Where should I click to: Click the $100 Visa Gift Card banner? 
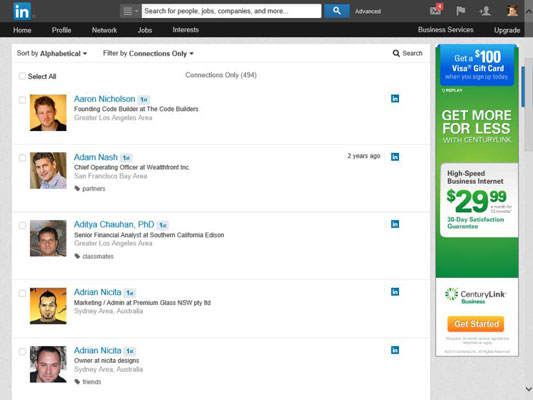click(477, 65)
